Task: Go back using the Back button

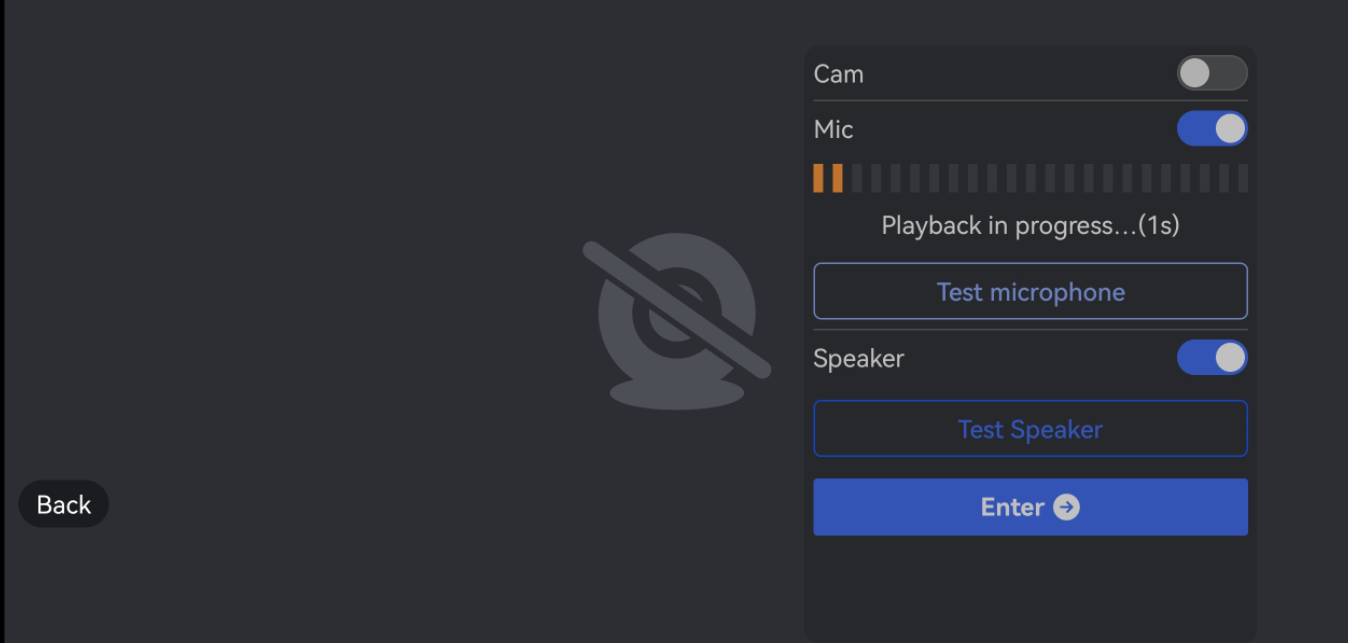Action: (64, 504)
